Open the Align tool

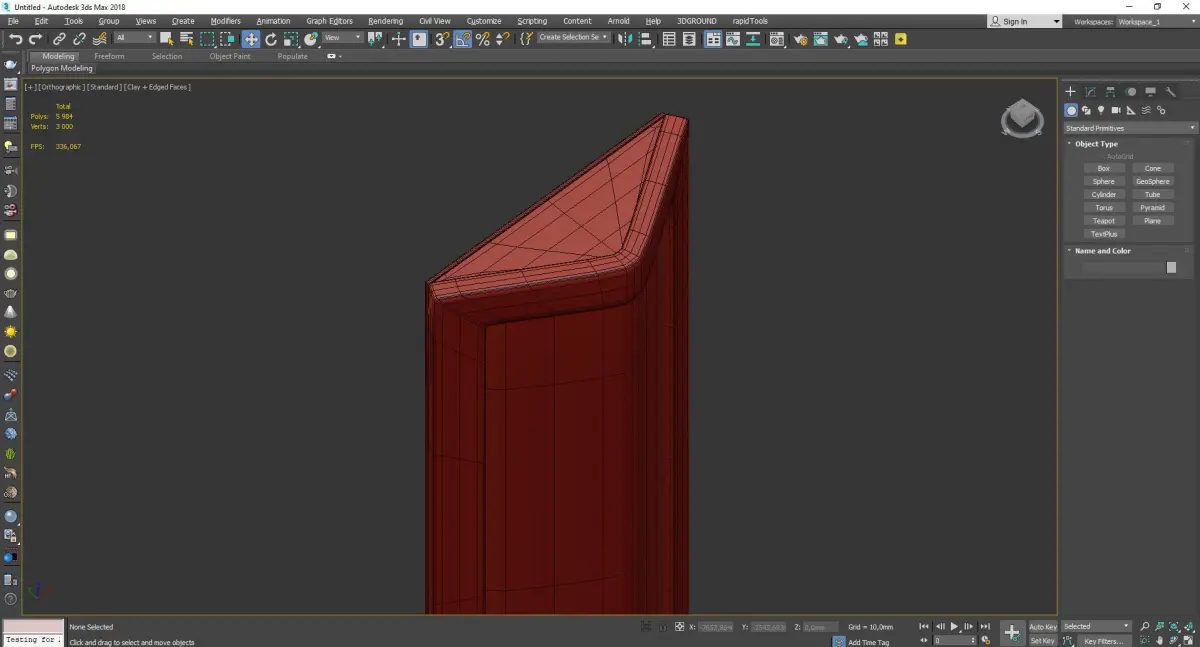pos(646,39)
